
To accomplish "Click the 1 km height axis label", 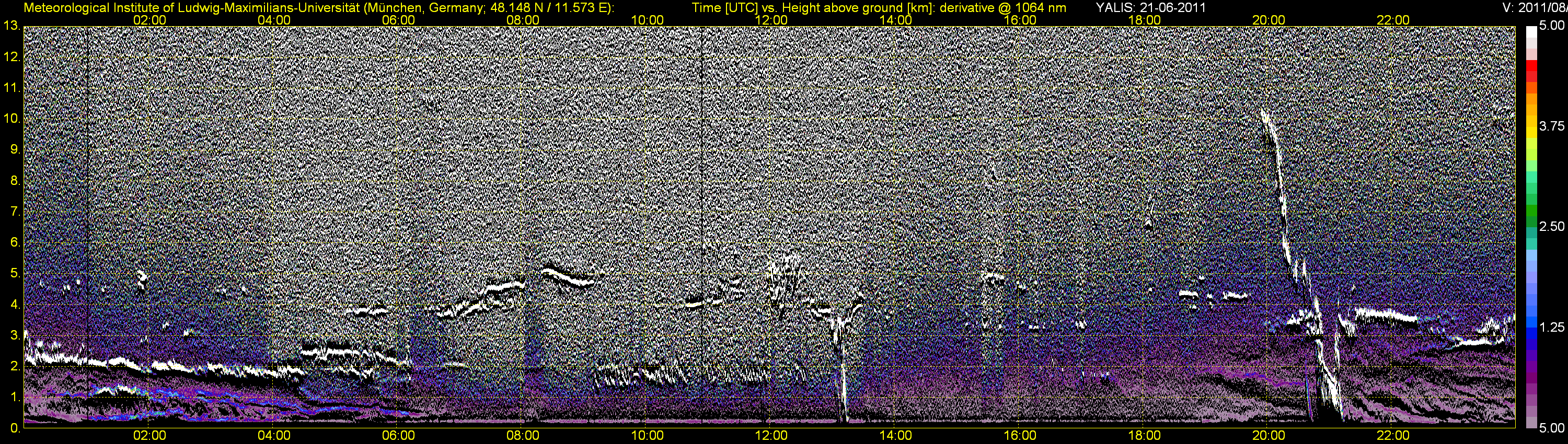I will click(x=15, y=397).
